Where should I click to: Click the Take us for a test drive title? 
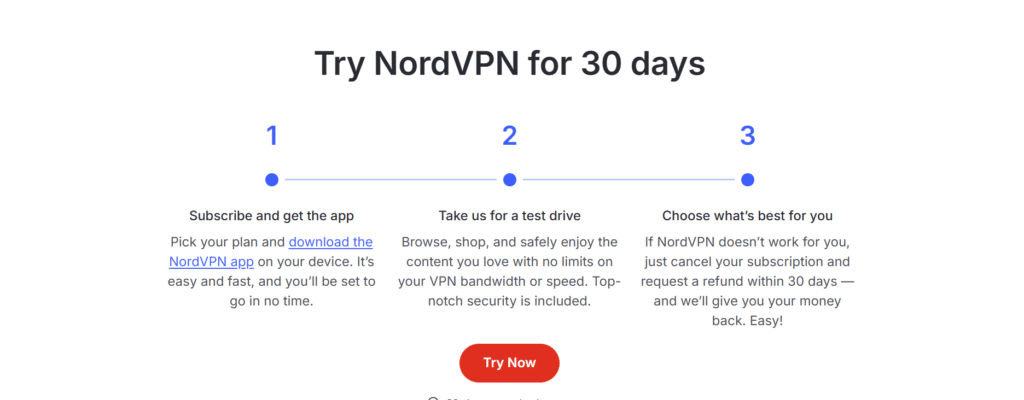(x=510, y=215)
